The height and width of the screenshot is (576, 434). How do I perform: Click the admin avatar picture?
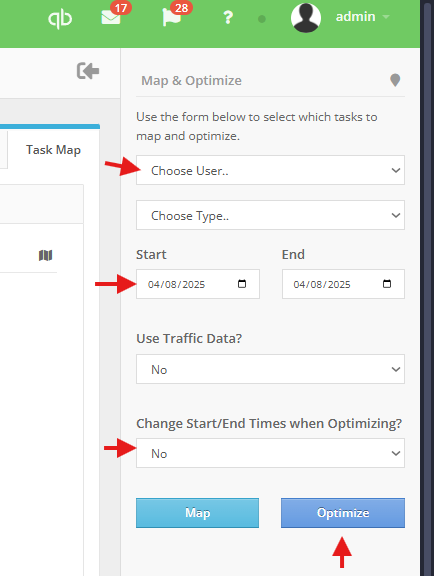pos(306,18)
